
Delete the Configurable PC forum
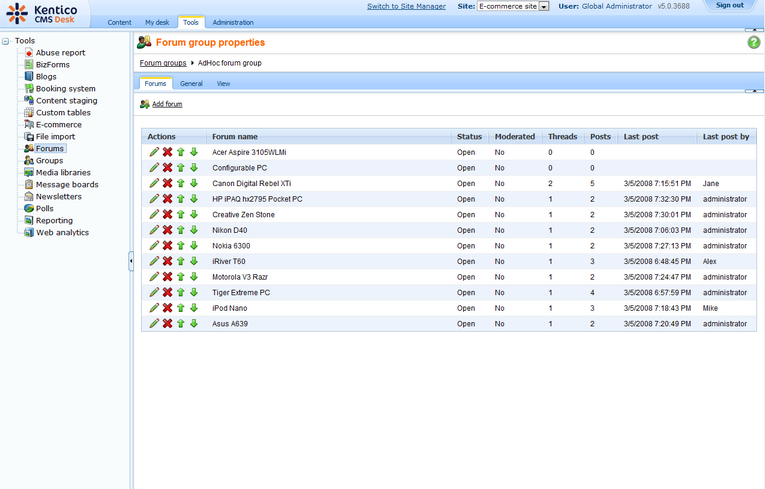click(x=167, y=168)
